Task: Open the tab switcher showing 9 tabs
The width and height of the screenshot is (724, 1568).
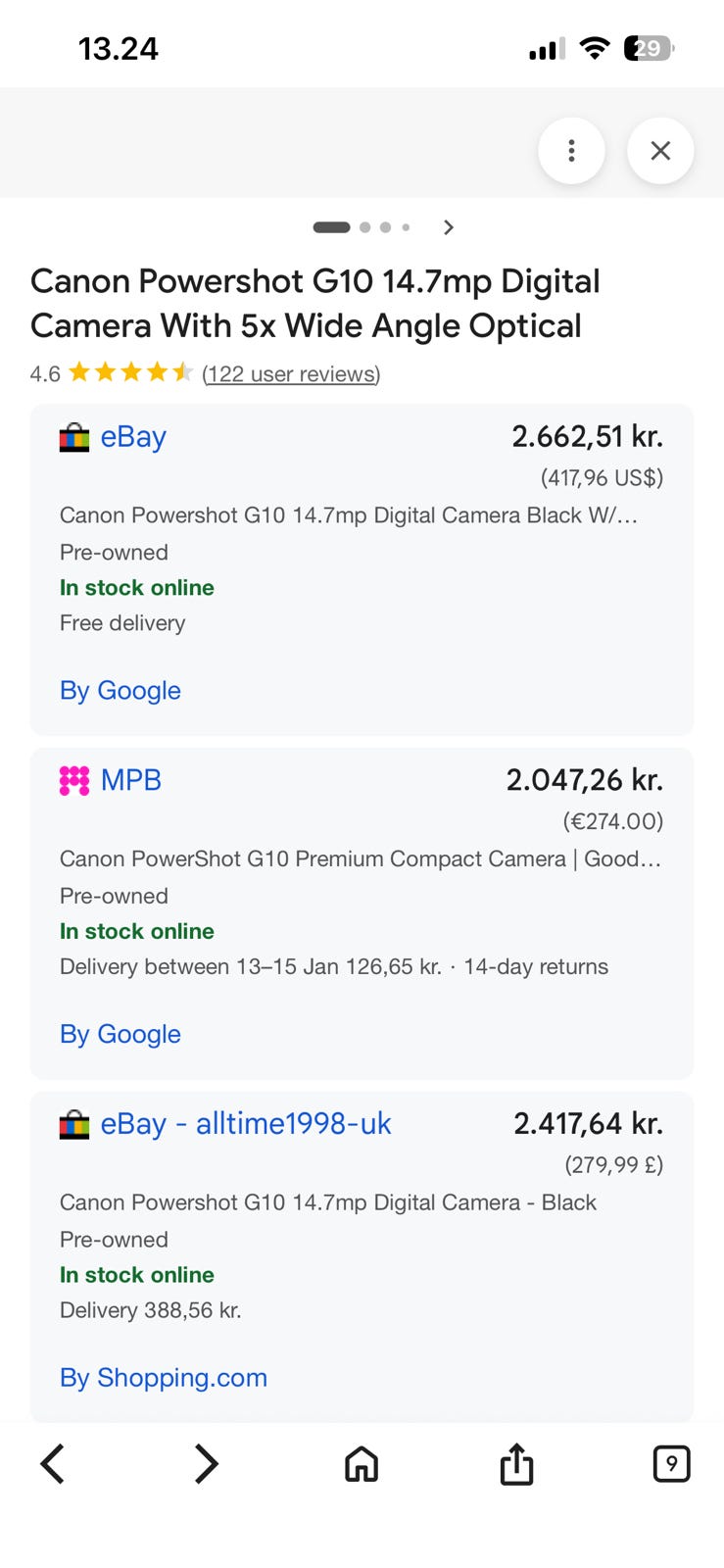Action: pyautogui.click(x=671, y=1464)
